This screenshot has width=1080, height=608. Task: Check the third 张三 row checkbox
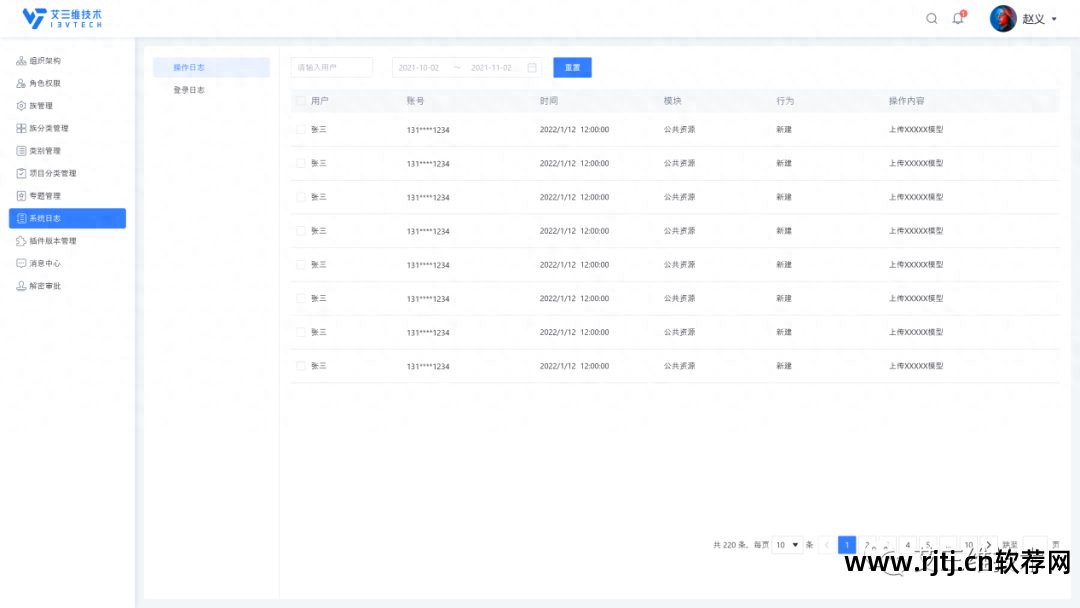301,197
